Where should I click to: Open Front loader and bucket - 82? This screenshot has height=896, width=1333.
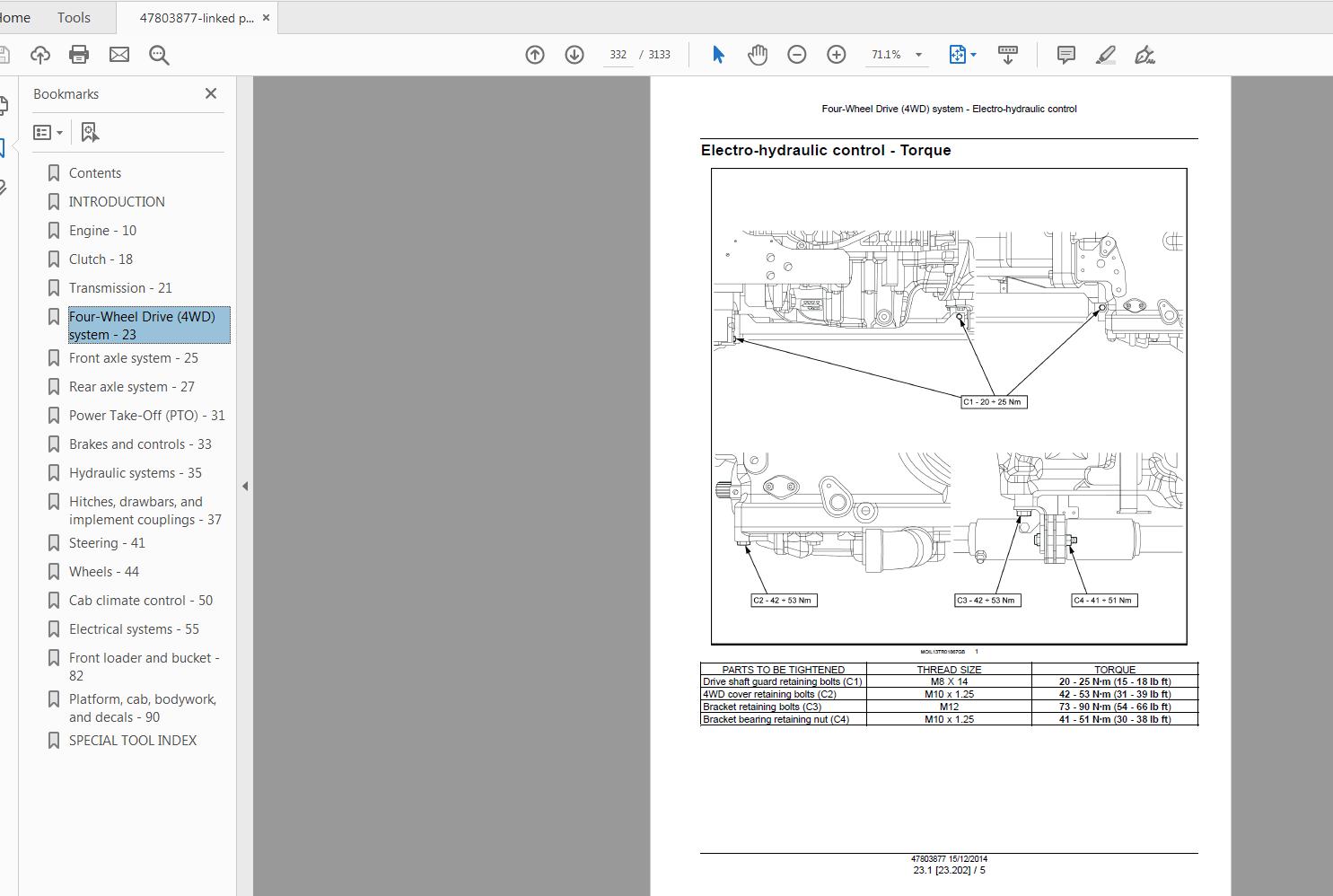coord(145,667)
